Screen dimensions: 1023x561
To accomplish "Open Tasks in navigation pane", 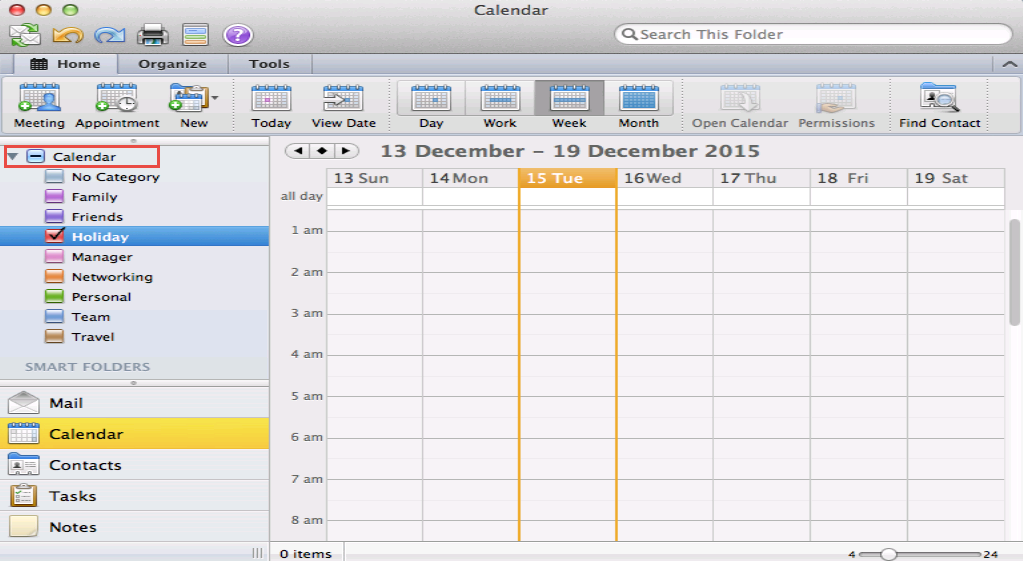I will (134, 496).
